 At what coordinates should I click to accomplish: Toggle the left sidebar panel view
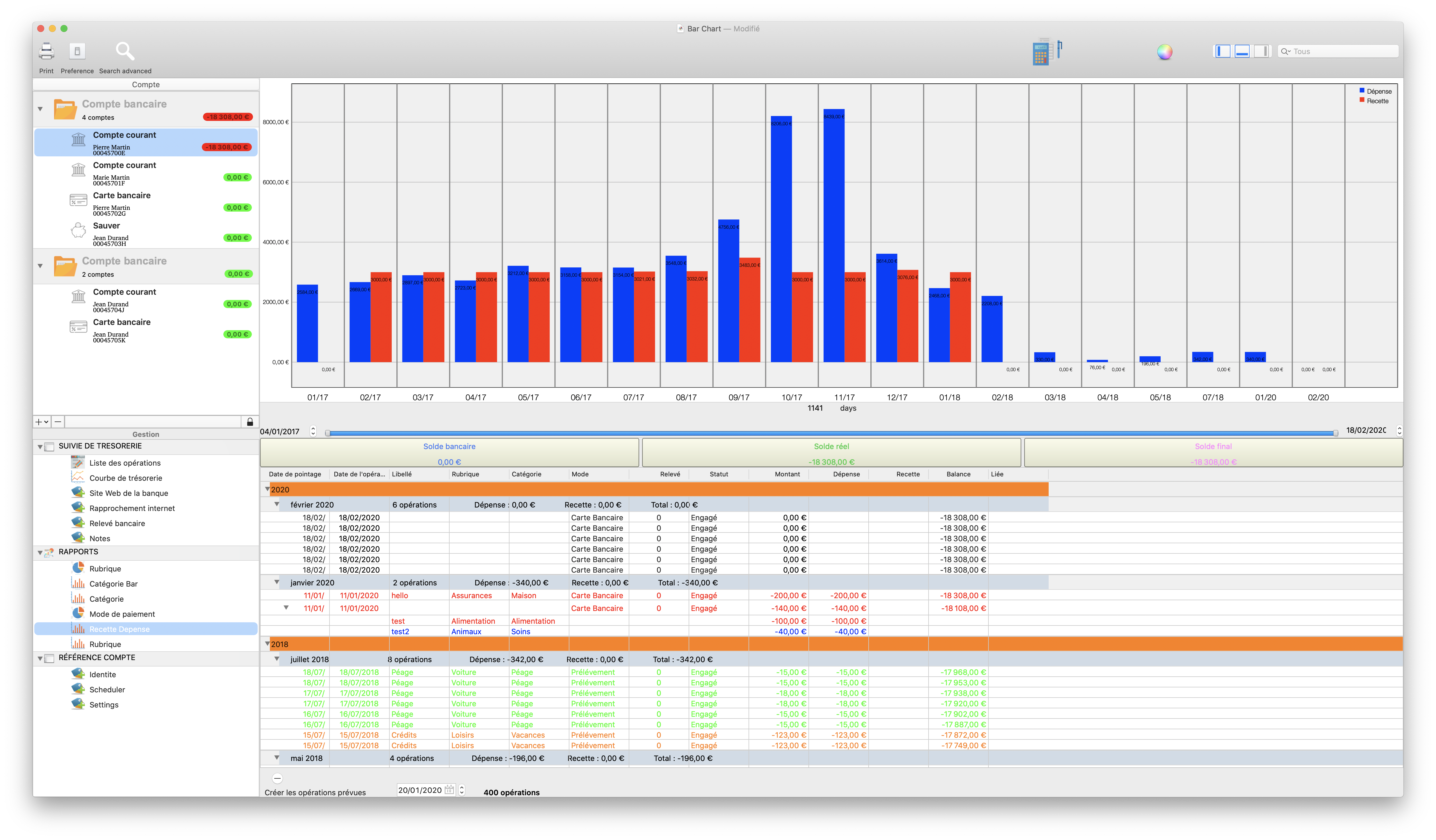click(1222, 52)
